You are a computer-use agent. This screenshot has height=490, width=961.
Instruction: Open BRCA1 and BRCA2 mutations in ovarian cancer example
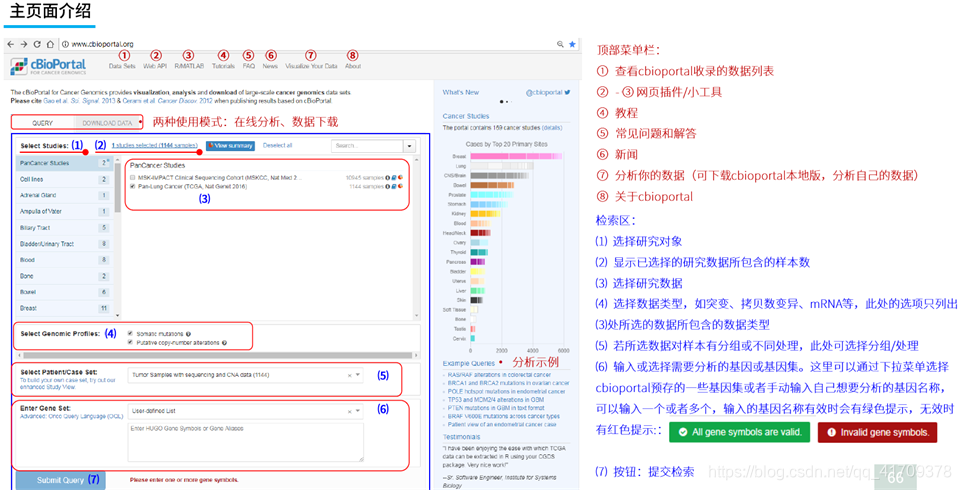[x=508, y=383]
